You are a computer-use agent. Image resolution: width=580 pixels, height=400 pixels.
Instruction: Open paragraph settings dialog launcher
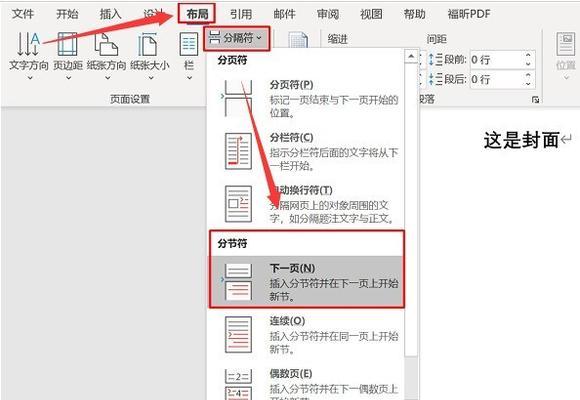(535, 100)
